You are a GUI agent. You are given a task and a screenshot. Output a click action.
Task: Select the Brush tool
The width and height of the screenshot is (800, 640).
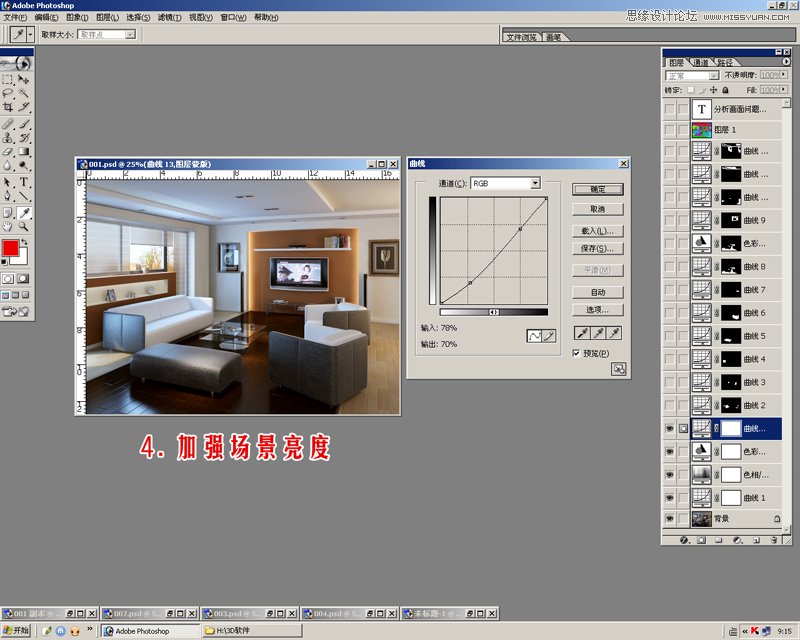pos(23,124)
